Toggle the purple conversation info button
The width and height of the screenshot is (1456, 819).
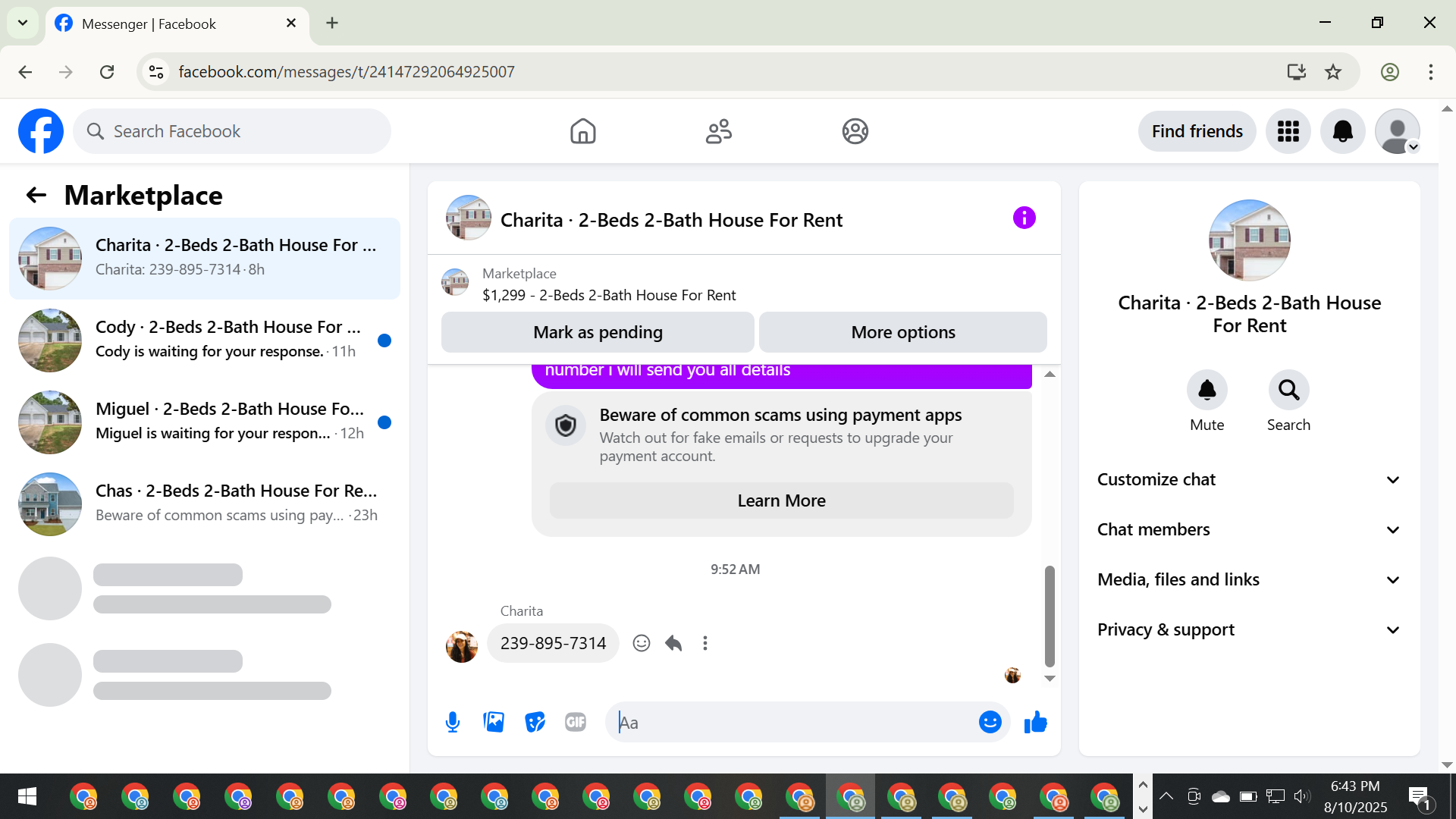coord(1024,218)
